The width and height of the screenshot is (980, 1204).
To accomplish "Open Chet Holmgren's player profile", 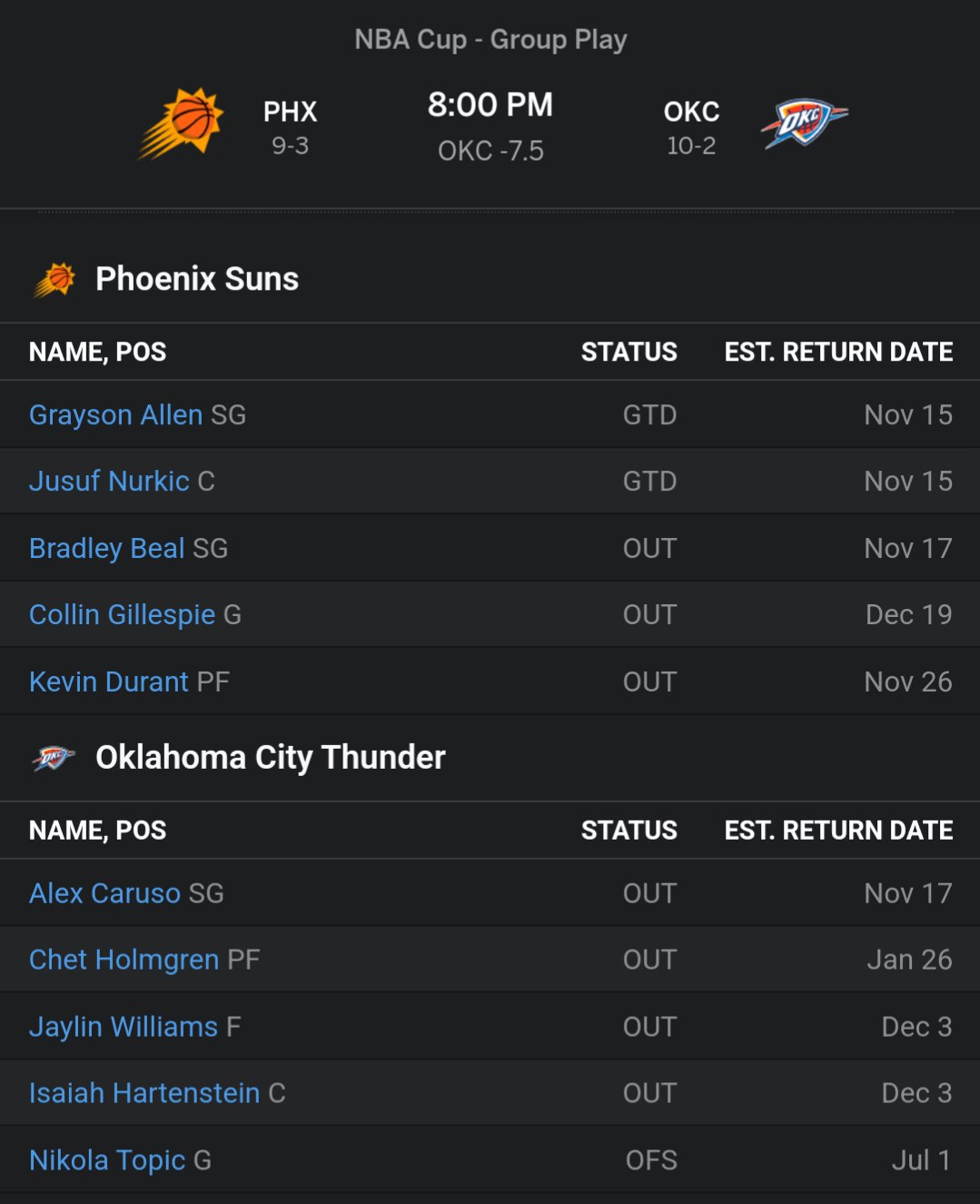I will (124, 960).
